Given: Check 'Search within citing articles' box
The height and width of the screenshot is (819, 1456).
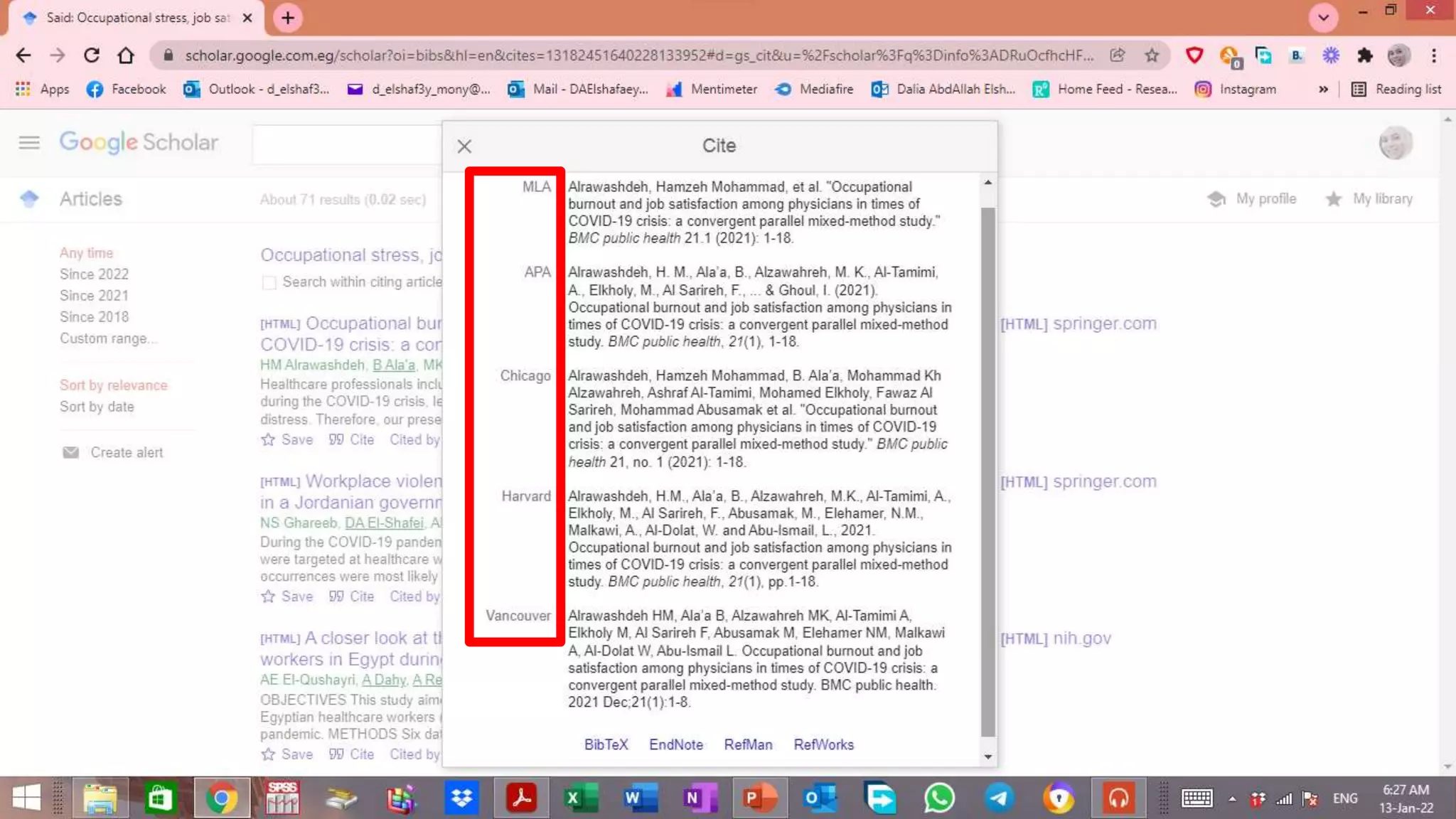Looking at the screenshot, I should click(269, 283).
